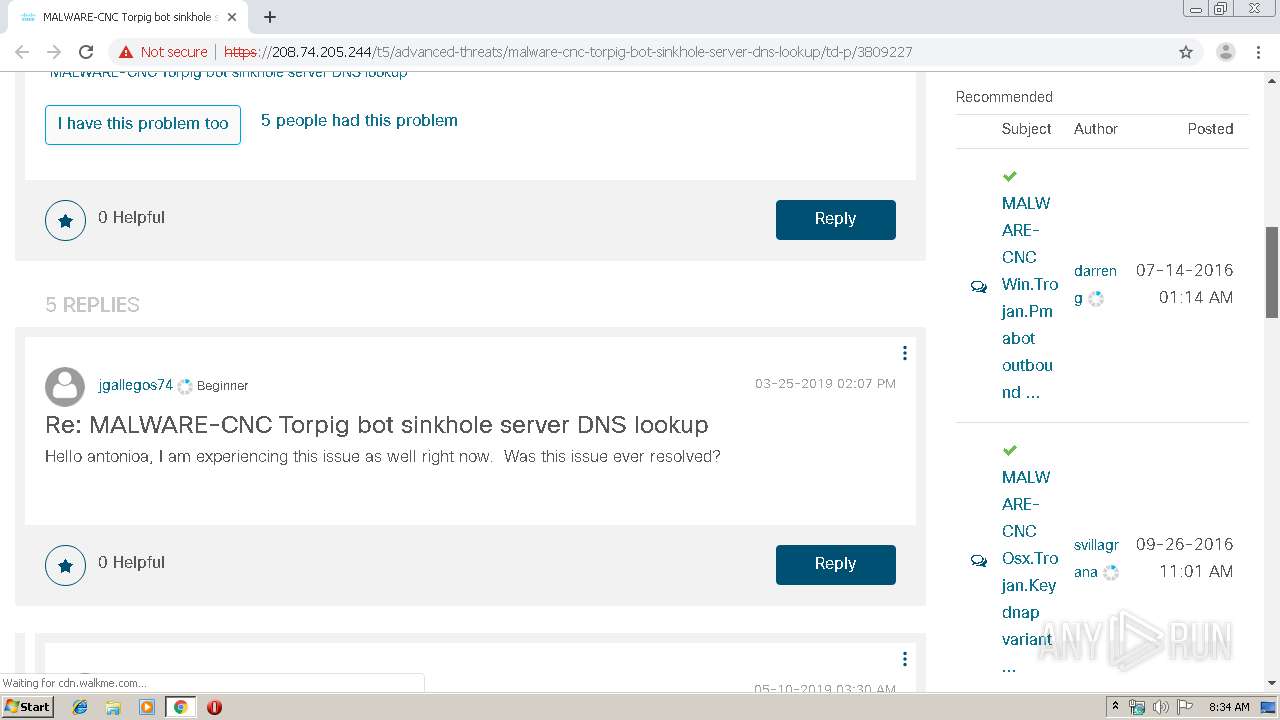
Task: Reload the page with refresh icon
Action: [86, 52]
